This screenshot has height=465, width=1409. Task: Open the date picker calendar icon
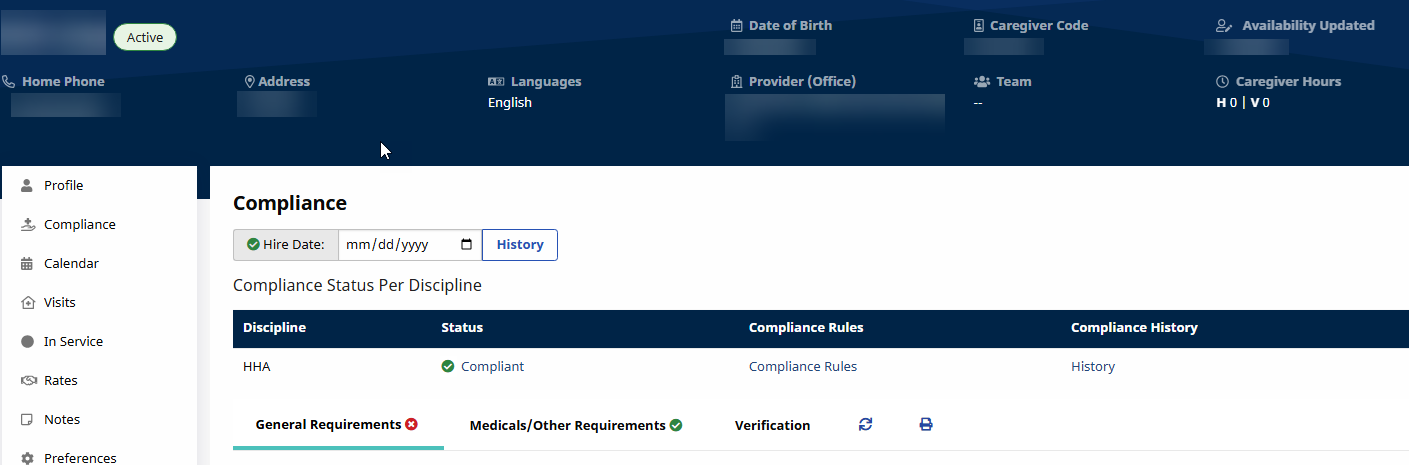coord(467,245)
